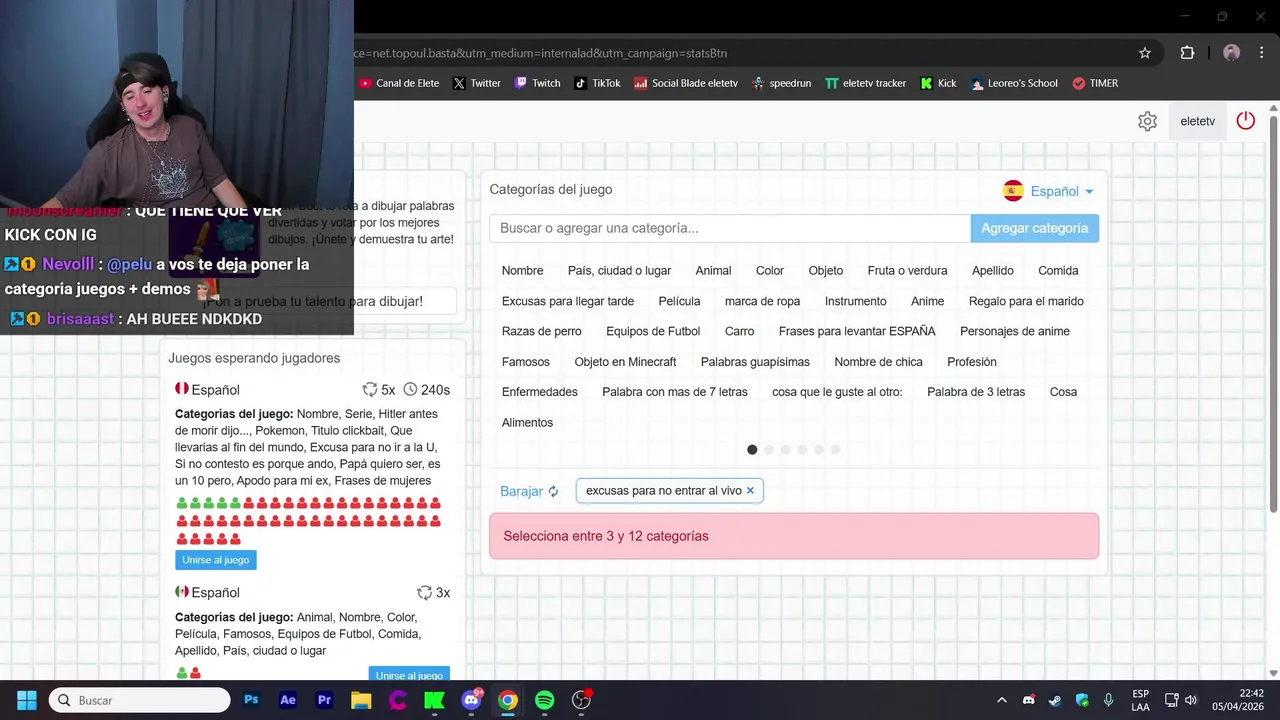Open TIMER bookmark

(1095, 83)
